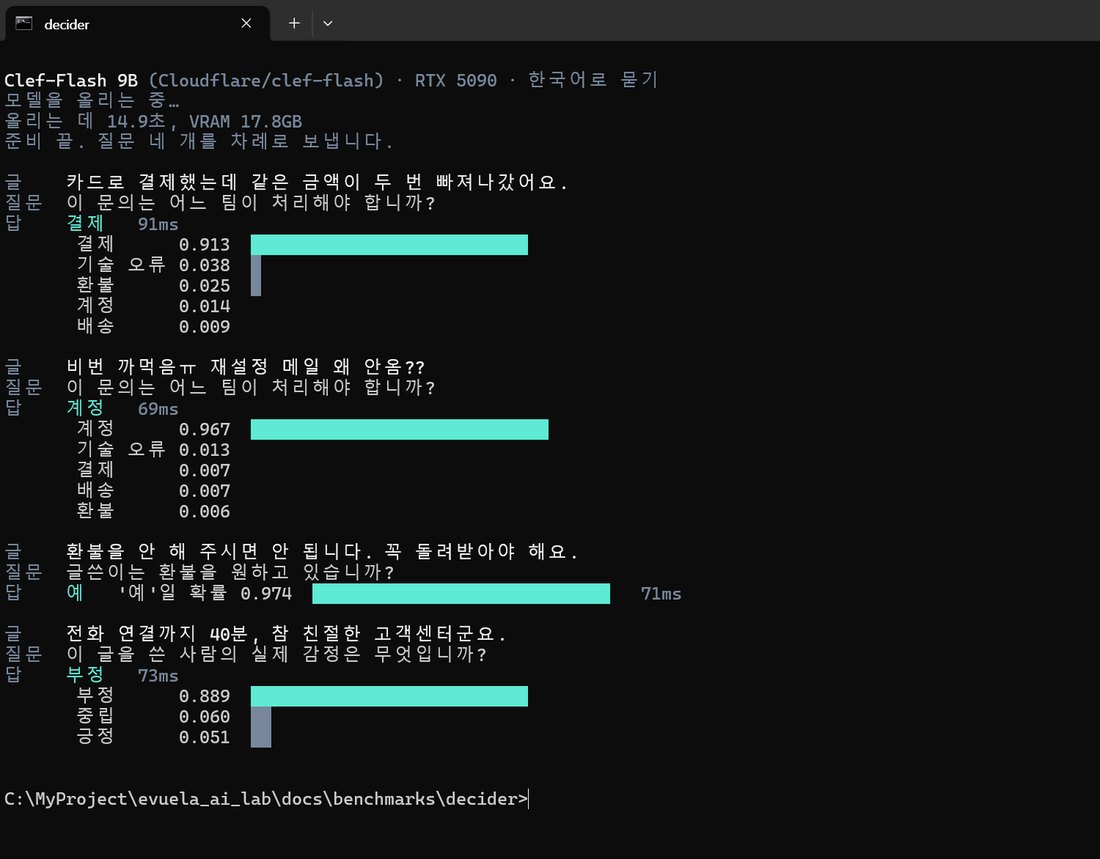Click the (Cloudflare/clef-flash) text
Screen dimensions: 1100x859
click(x=266, y=81)
